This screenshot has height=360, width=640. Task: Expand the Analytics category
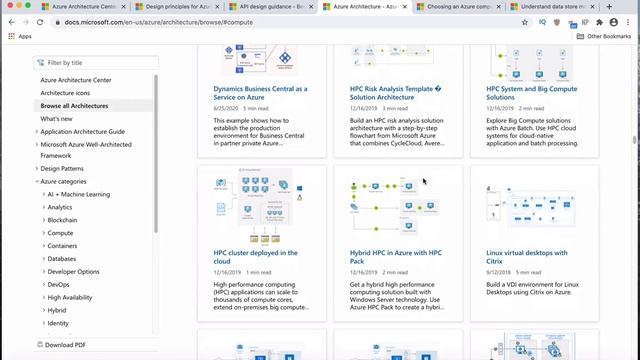(x=44, y=207)
